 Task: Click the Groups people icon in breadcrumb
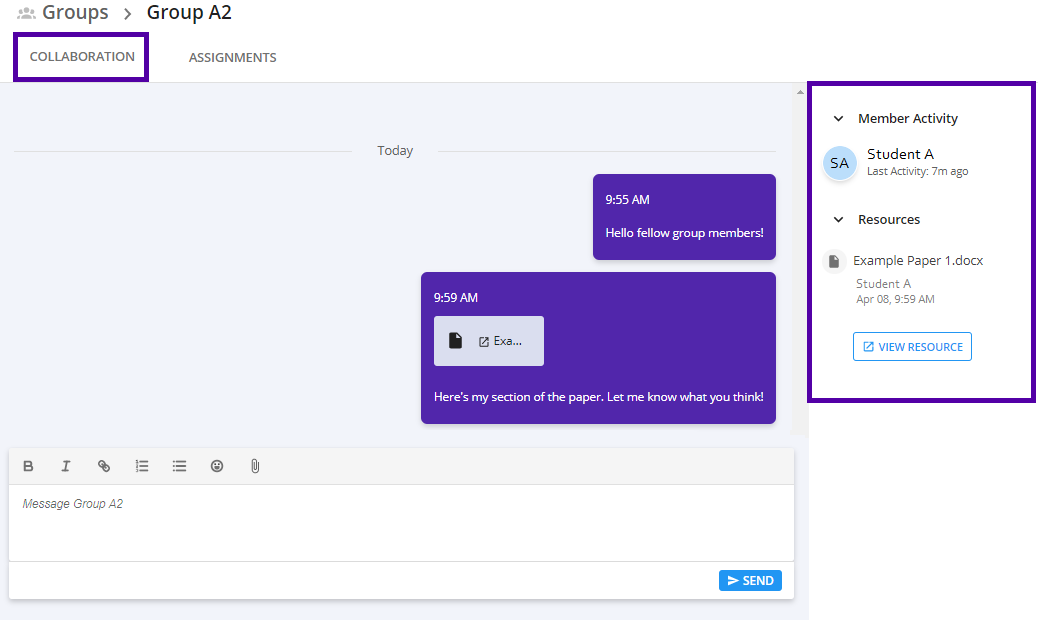click(26, 13)
